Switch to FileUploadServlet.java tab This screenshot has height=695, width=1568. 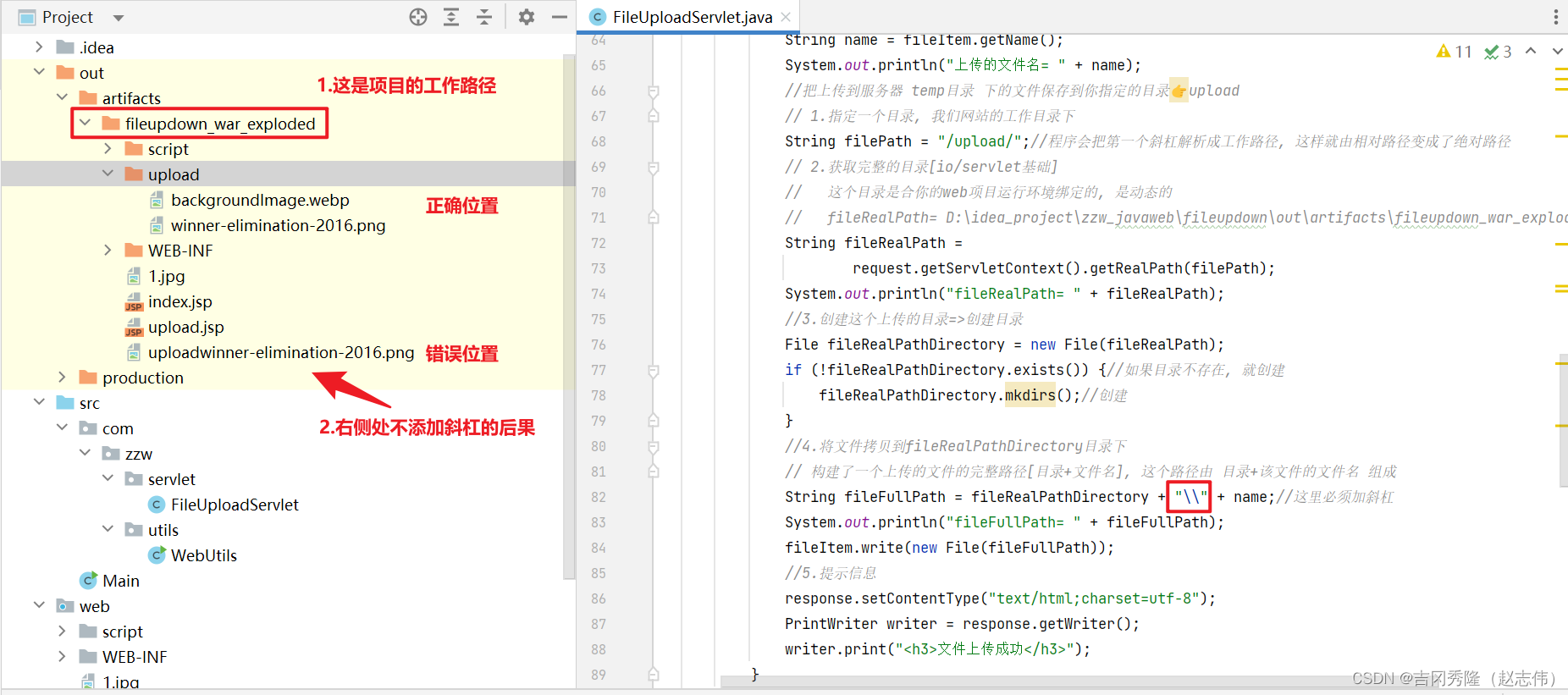coord(692,17)
